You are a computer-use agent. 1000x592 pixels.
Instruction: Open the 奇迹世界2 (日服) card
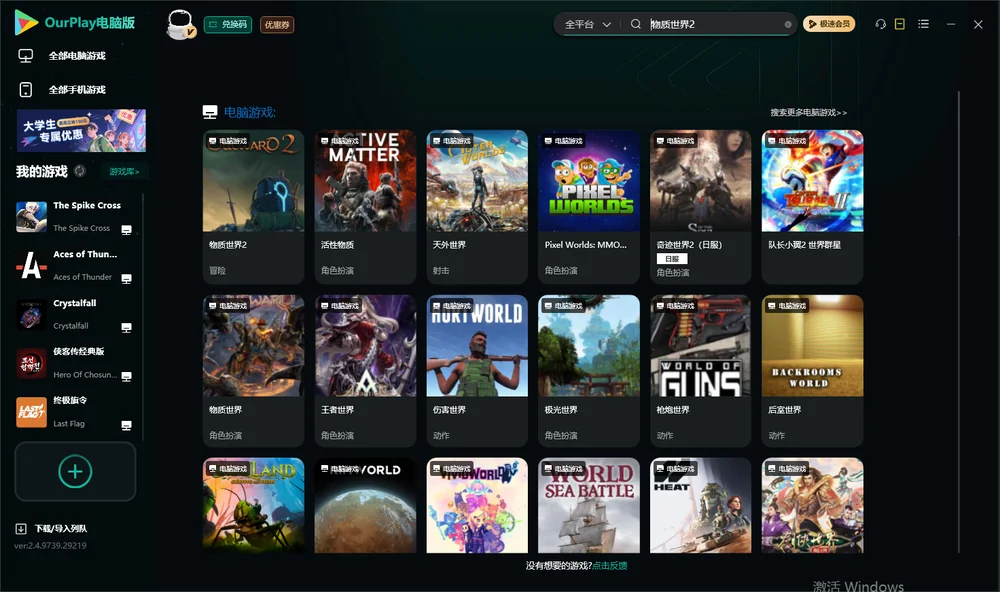coord(701,207)
